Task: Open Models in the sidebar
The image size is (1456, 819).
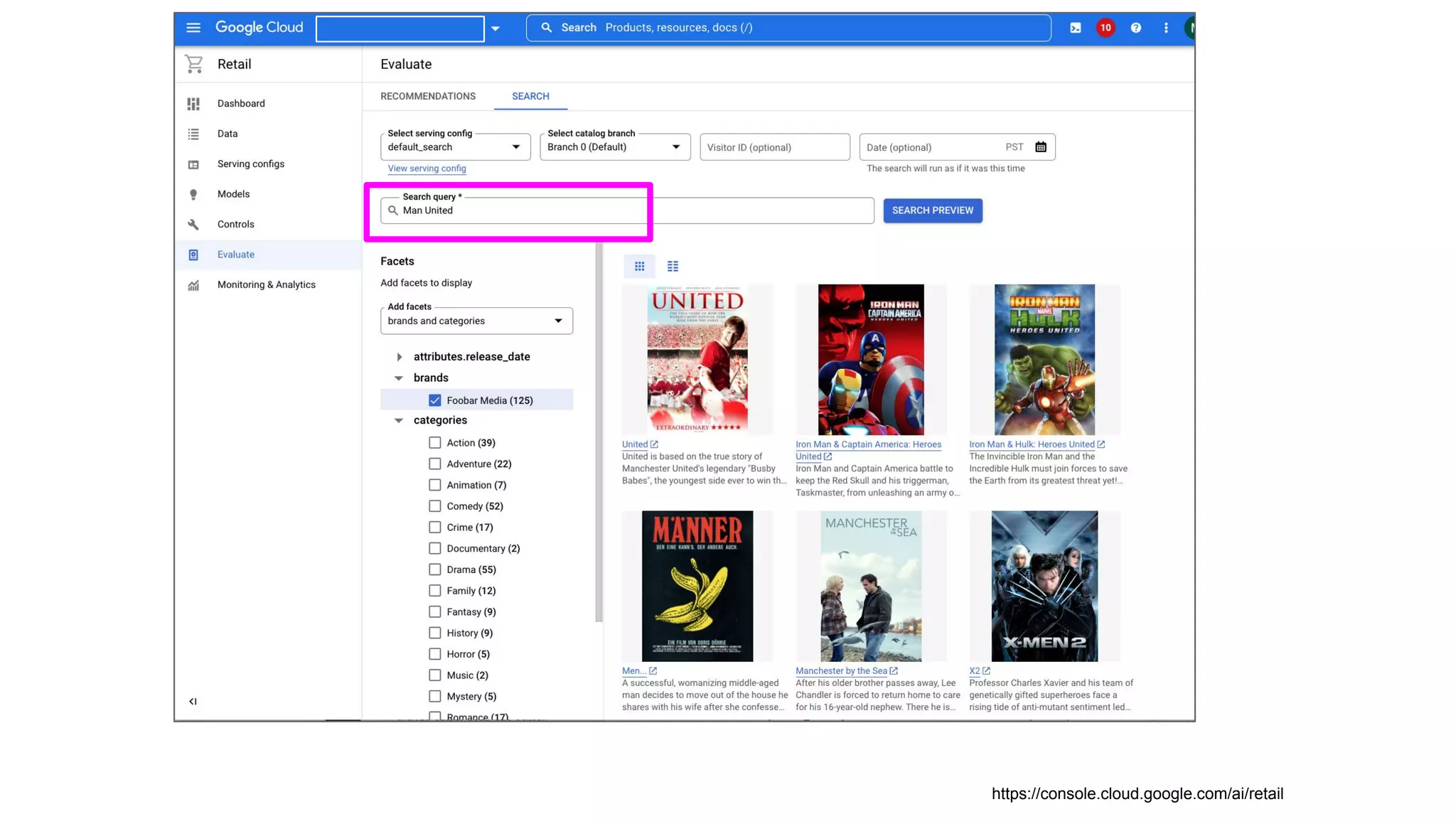Action: pos(233,194)
